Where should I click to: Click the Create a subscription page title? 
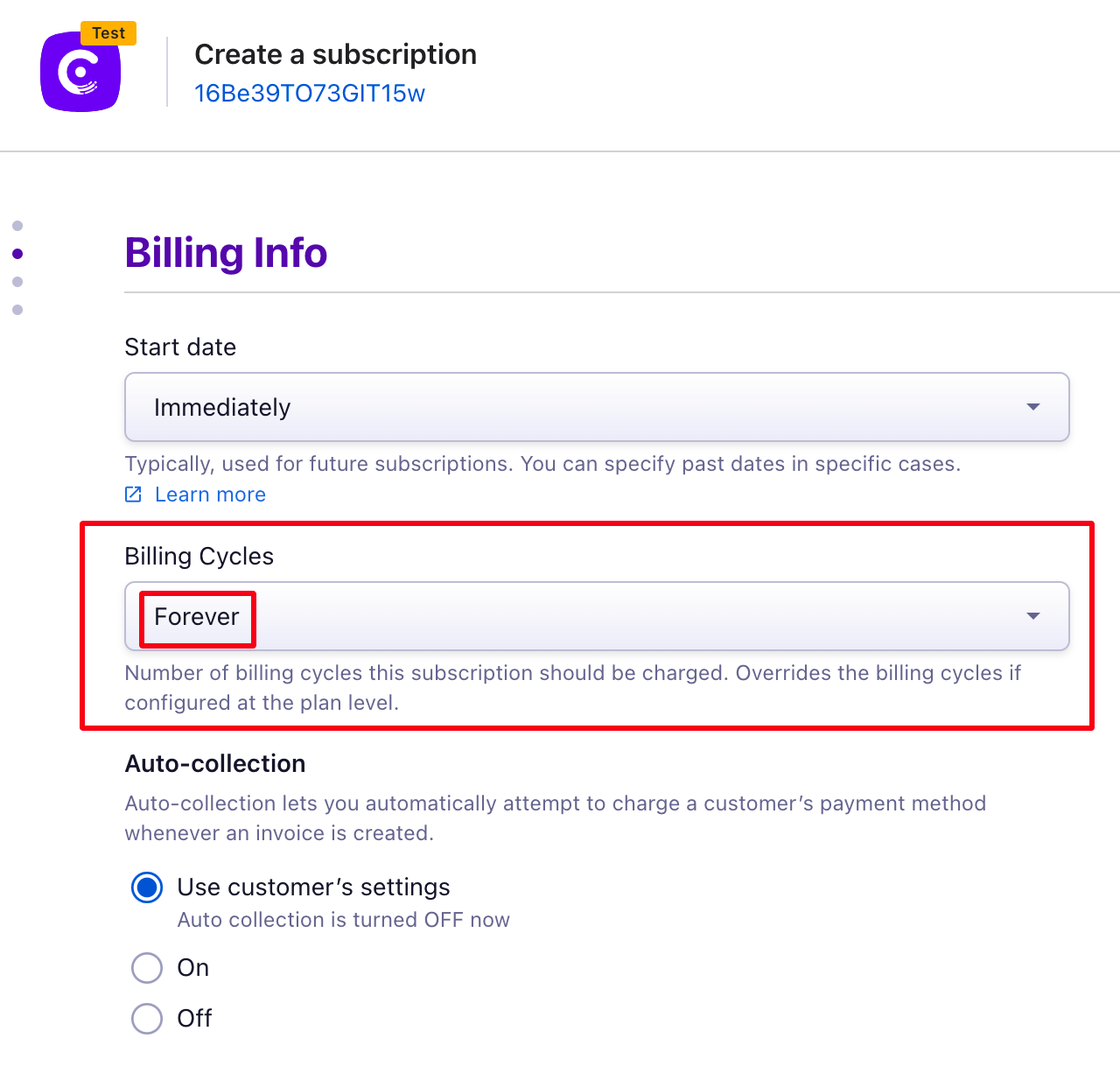pos(335,54)
